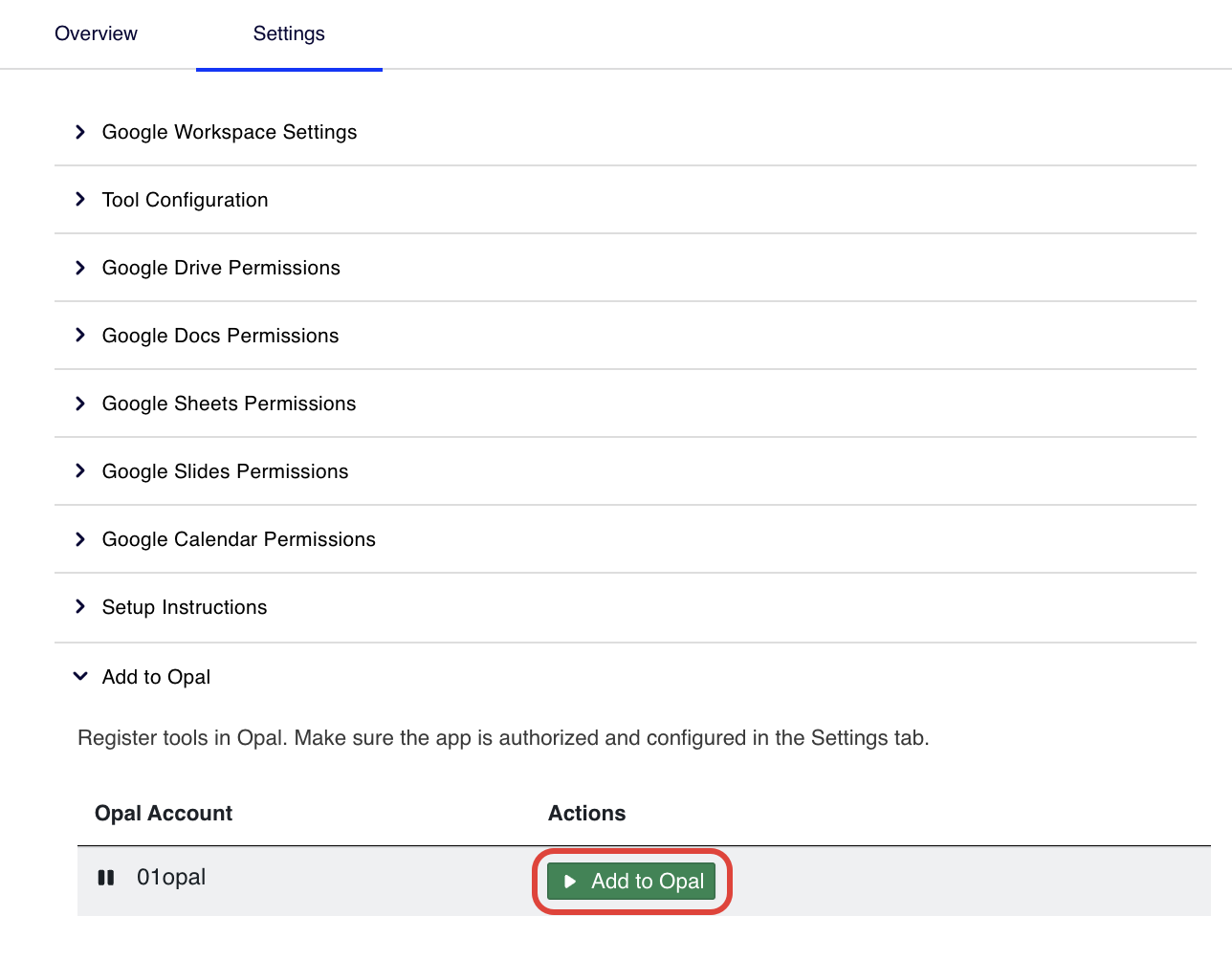Select the Settings tab
Screen dimensions: 1232x960
click(289, 33)
